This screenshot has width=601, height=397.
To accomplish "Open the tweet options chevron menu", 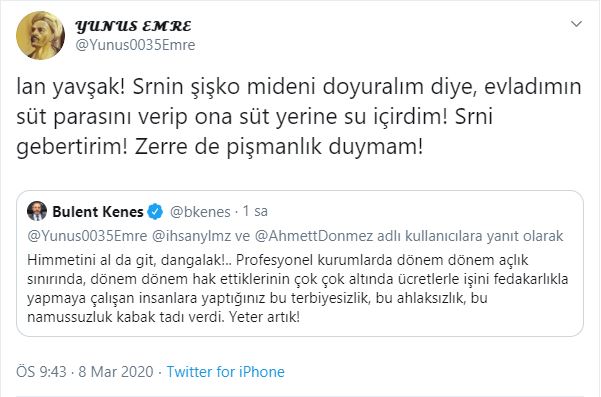I will pos(576,25).
